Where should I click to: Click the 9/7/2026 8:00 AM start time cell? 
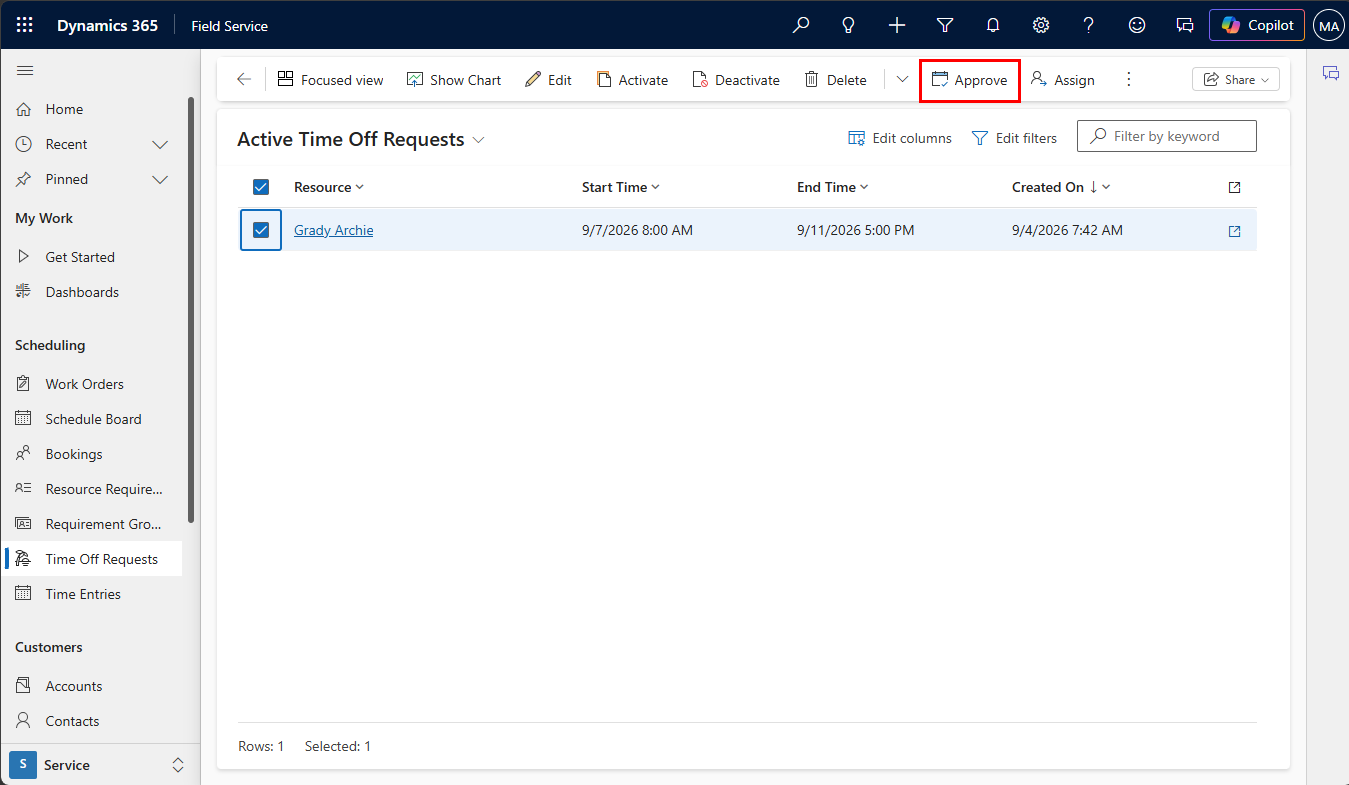tap(637, 230)
